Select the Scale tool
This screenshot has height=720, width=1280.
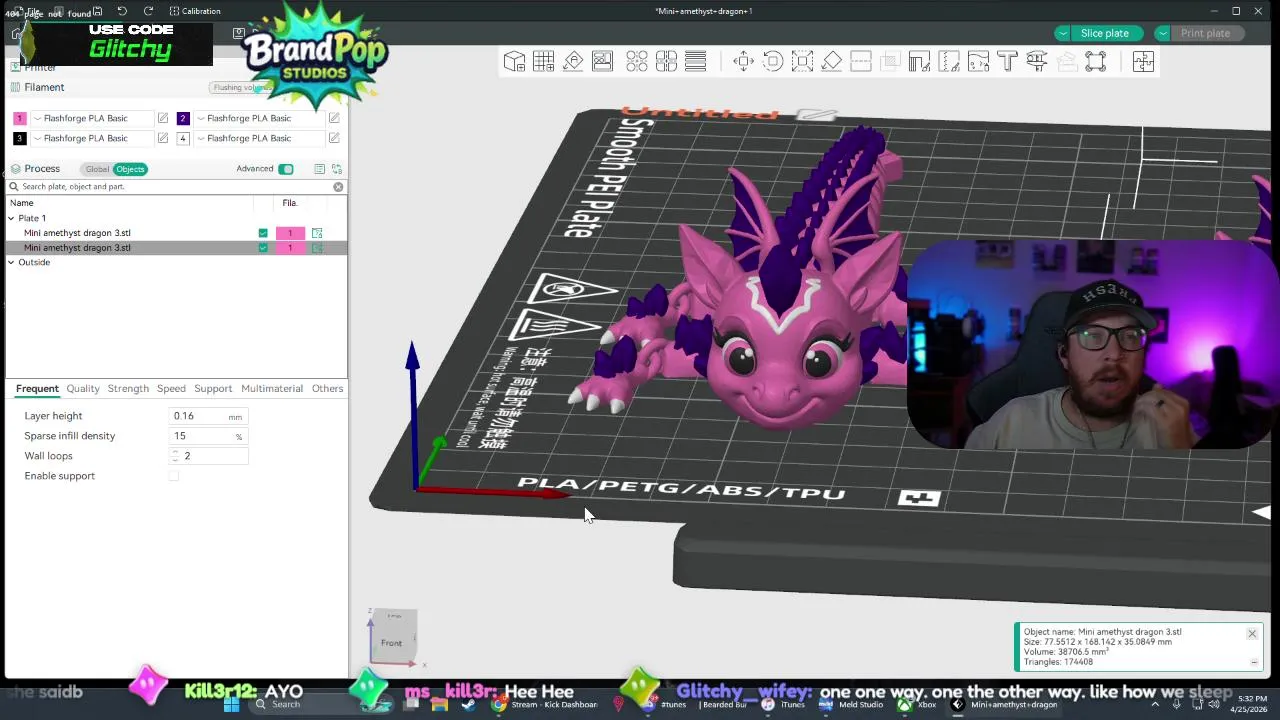point(802,62)
